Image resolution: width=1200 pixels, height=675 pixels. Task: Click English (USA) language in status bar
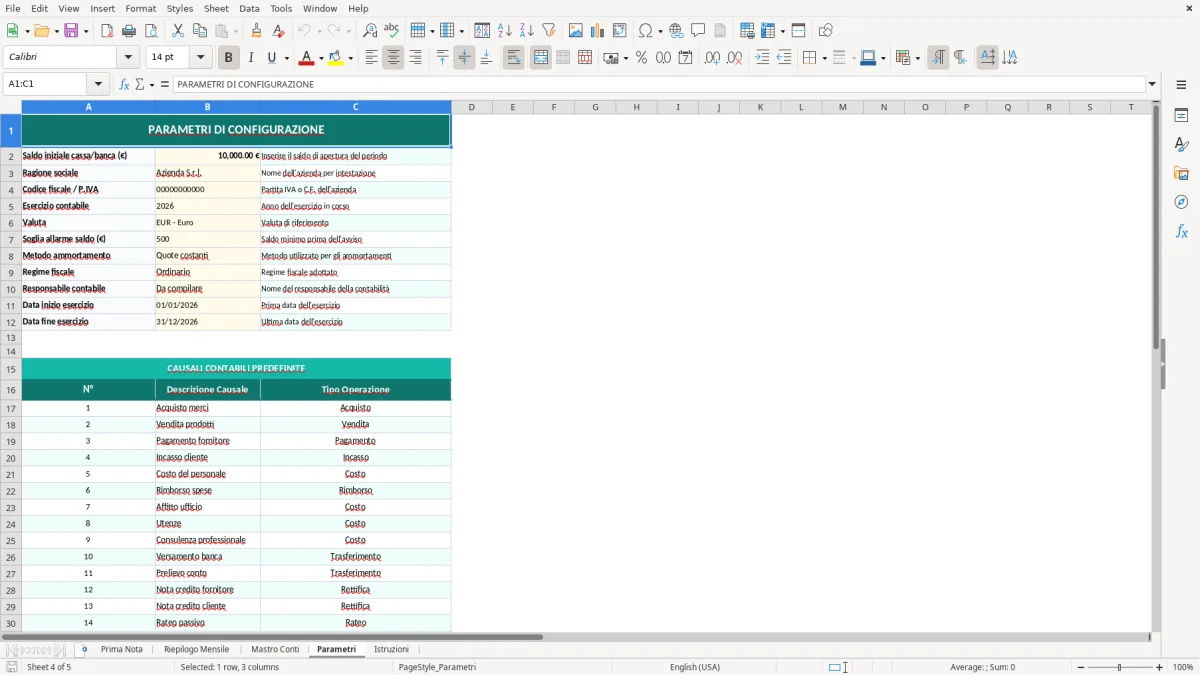coord(695,667)
